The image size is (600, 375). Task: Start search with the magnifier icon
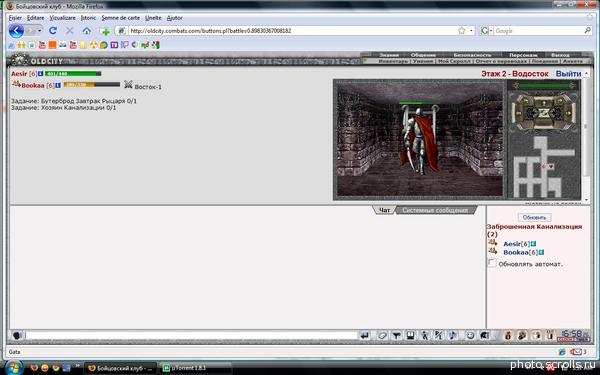[x=587, y=31]
